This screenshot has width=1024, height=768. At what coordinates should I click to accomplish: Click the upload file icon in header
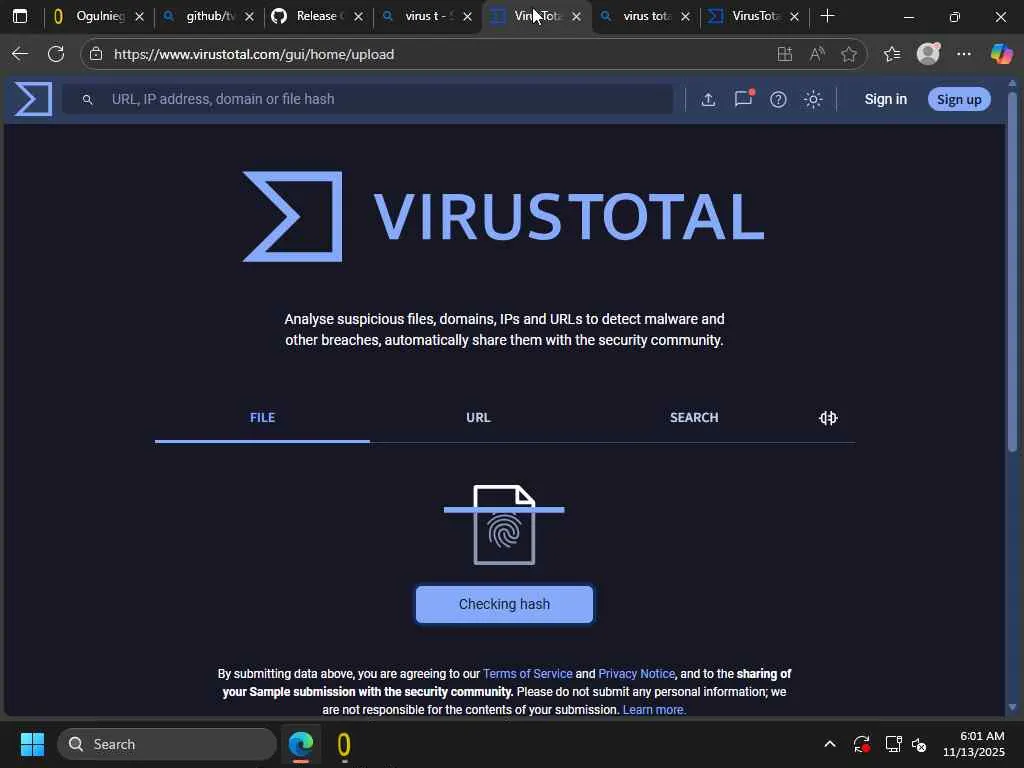708,99
